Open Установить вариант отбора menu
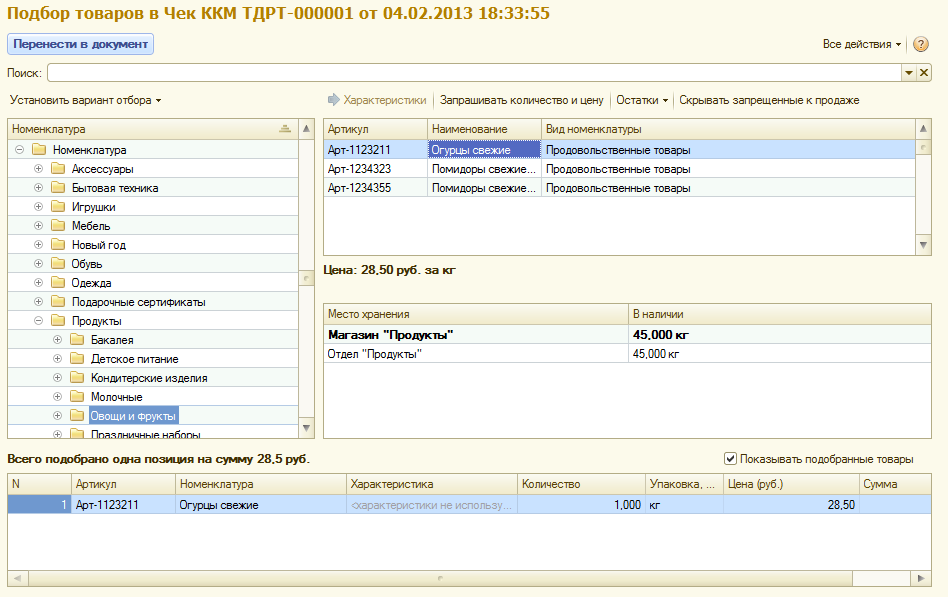This screenshot has height=597, width=948. [x=85, y=100]
